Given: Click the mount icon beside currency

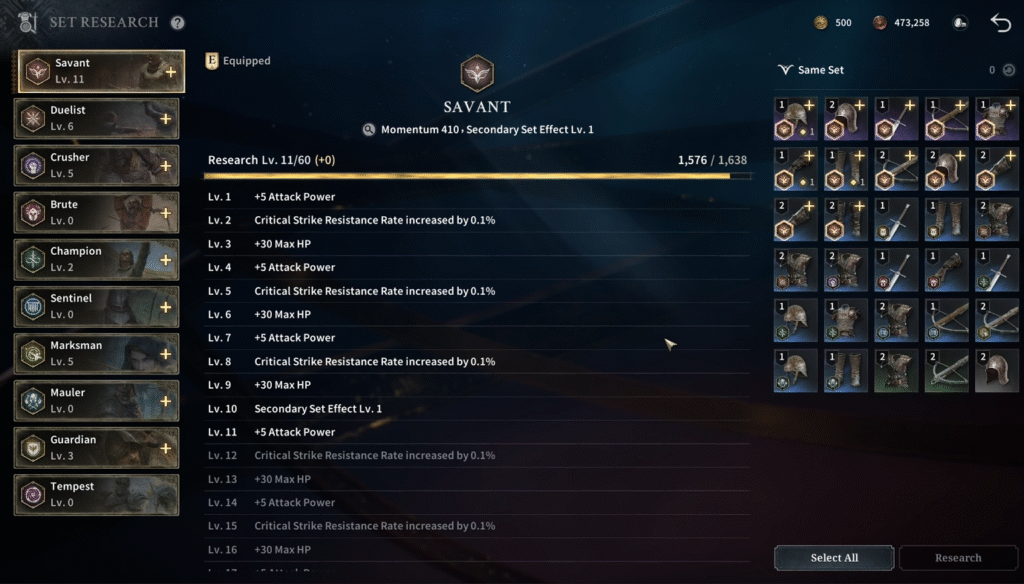Looking at the screenshot, I should pos(959,23).
